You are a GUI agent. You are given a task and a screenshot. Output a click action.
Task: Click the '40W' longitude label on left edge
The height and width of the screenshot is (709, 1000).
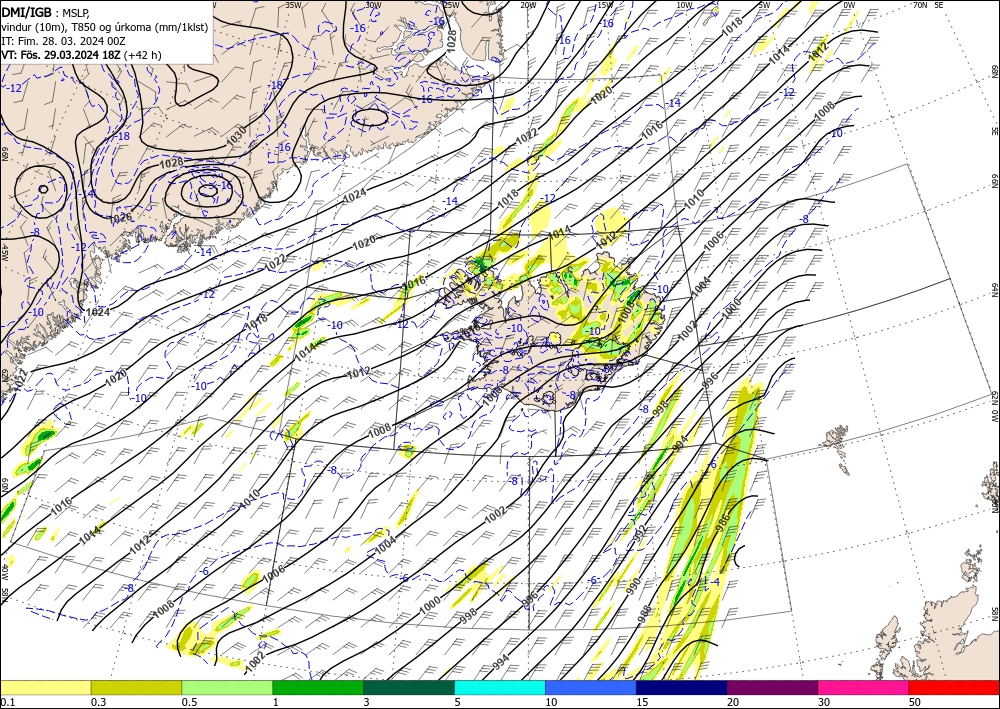(x=4, y=572)
